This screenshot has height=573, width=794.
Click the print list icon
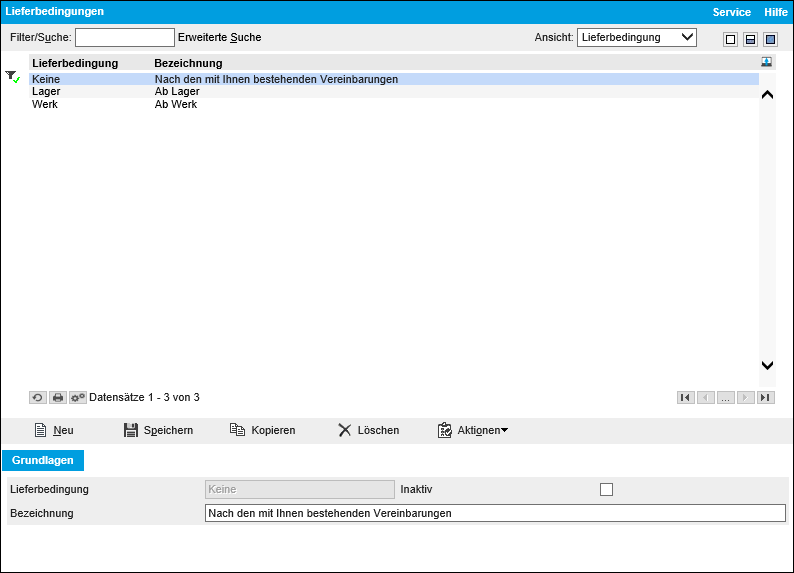(x=58, y=397)
